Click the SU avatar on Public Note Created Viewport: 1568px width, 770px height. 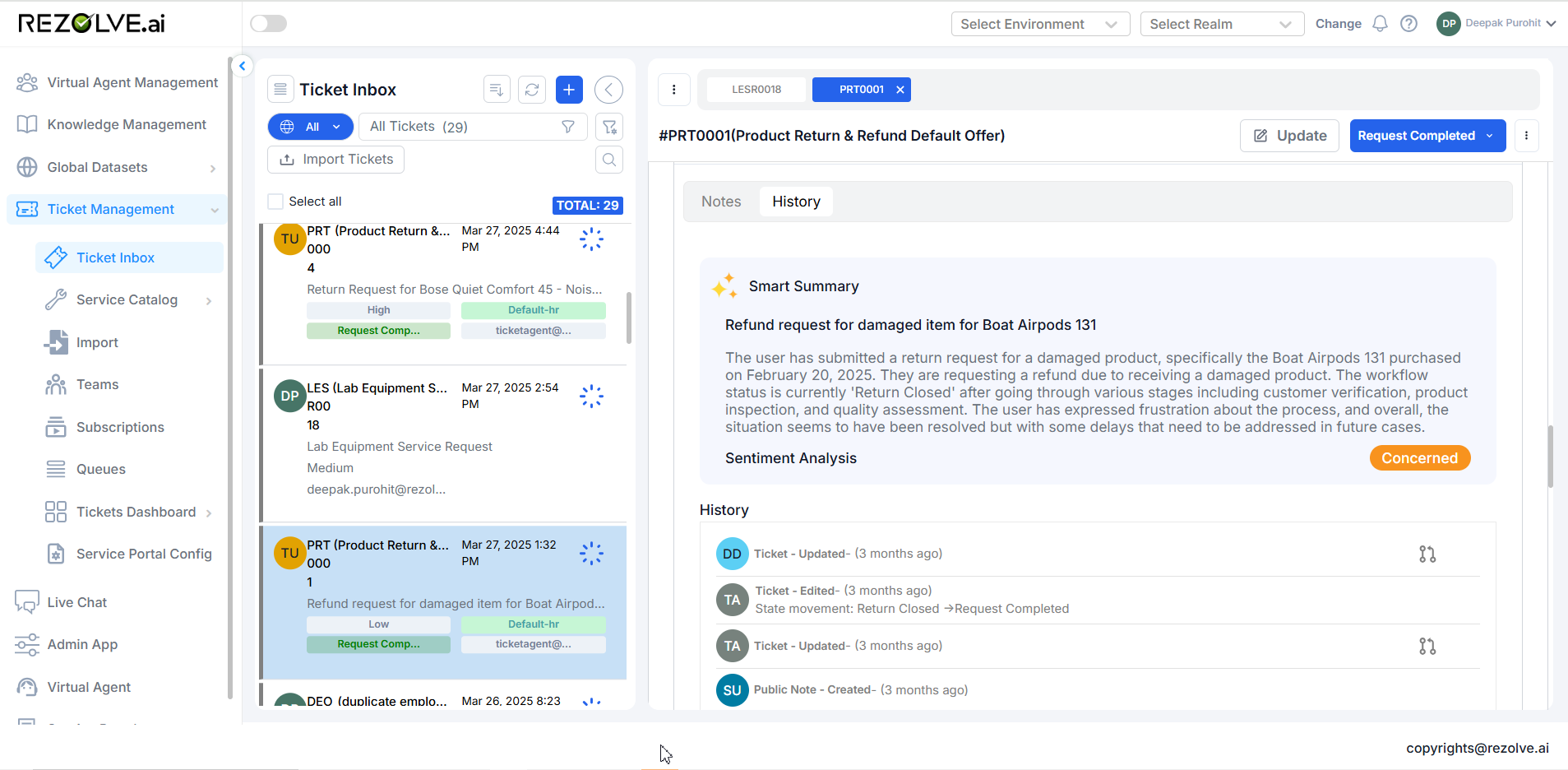pyautogui.click(x=732, y=690)
